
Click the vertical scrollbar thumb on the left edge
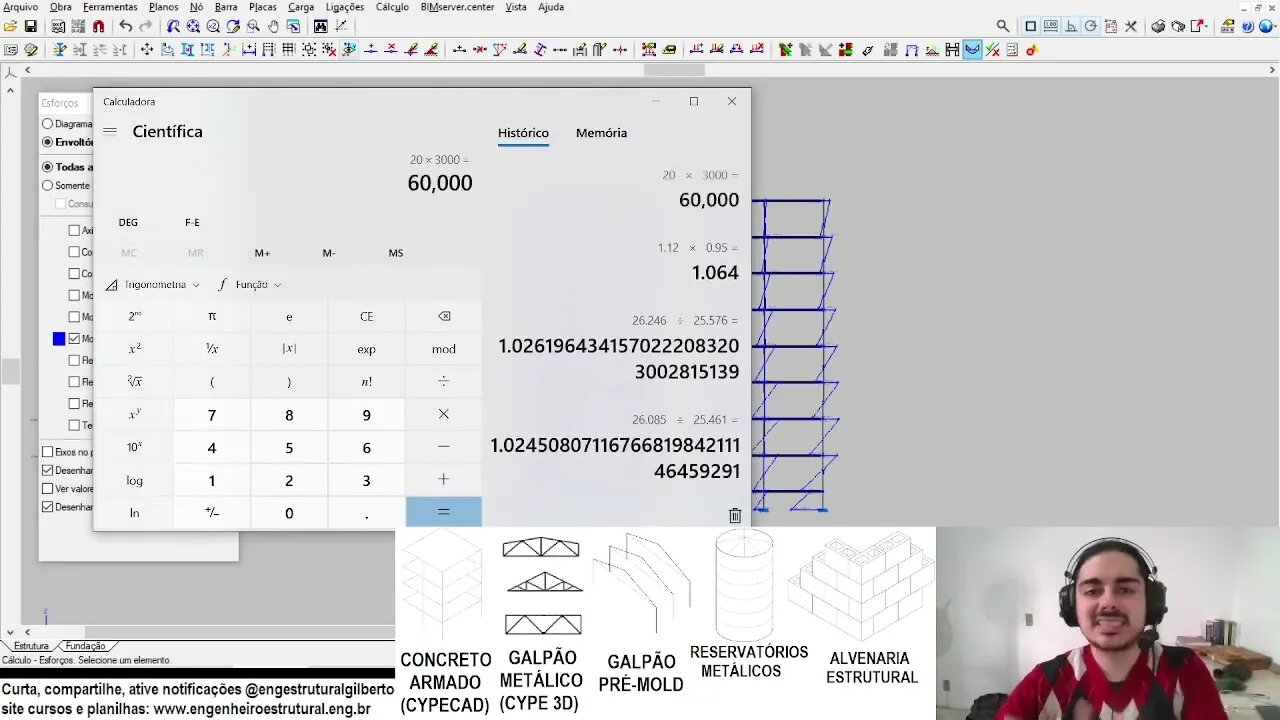pos(10,371)
